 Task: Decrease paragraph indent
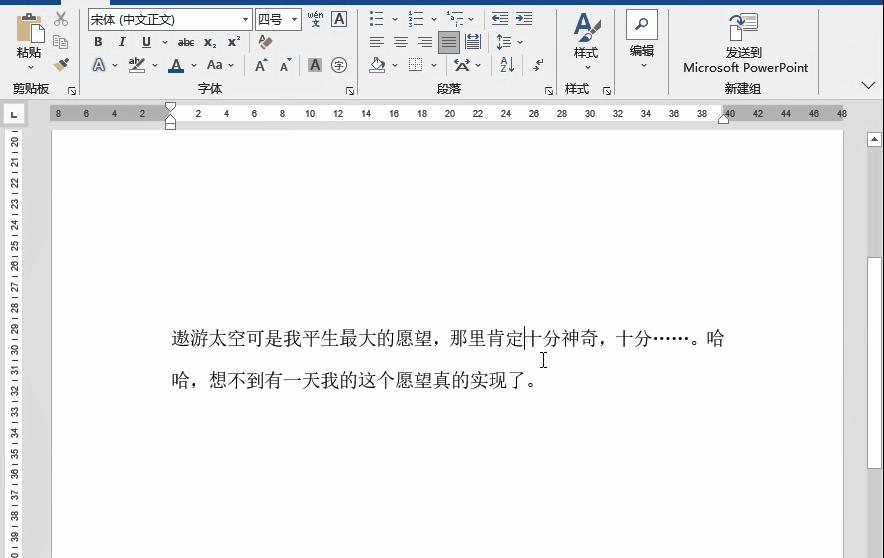(x=500, y=19)
